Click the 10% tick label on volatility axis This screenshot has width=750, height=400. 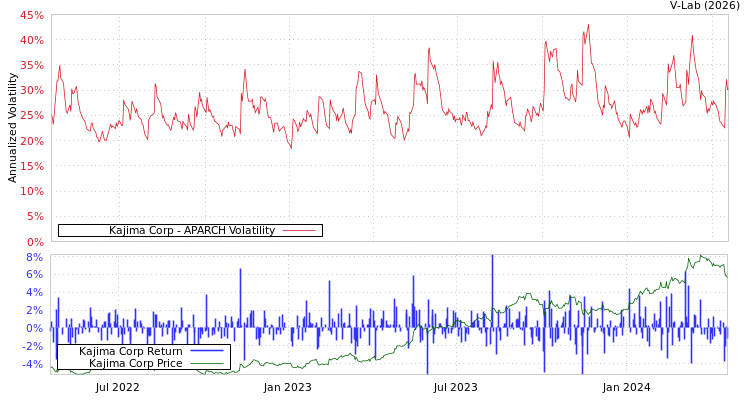31,191
